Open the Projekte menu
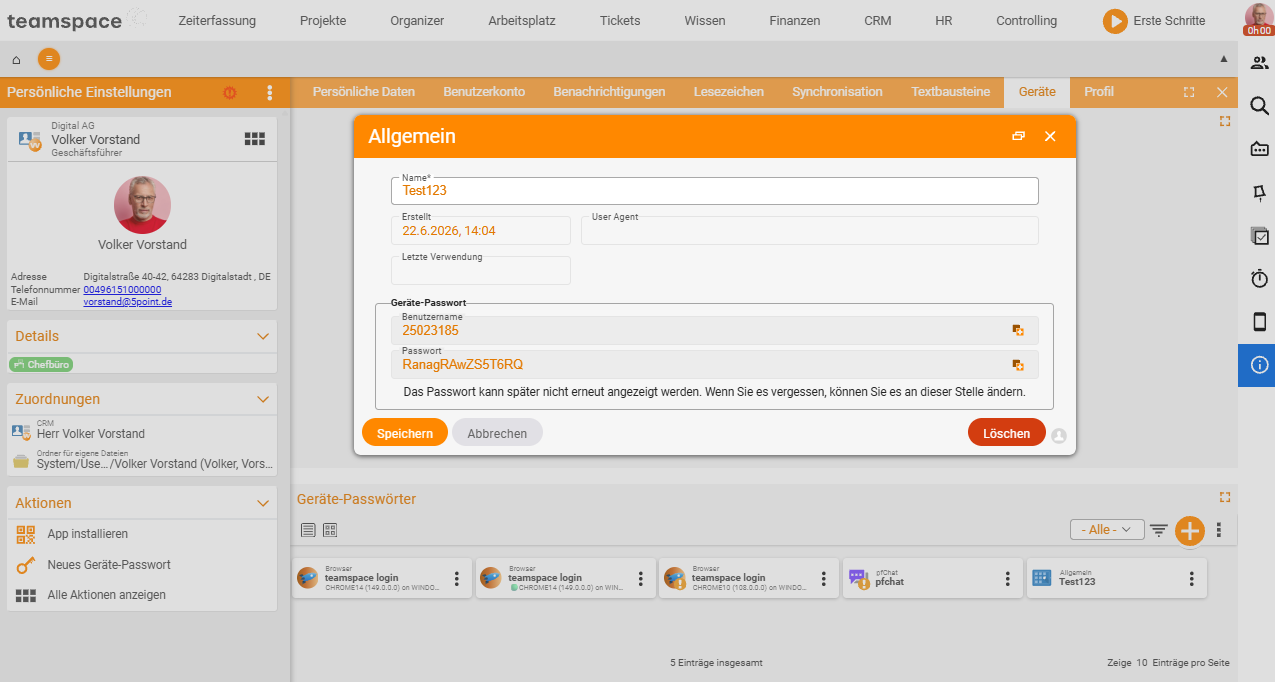The height and width of the screenshot is (682, 1275). pyautogui.click(x=323, y=21)
